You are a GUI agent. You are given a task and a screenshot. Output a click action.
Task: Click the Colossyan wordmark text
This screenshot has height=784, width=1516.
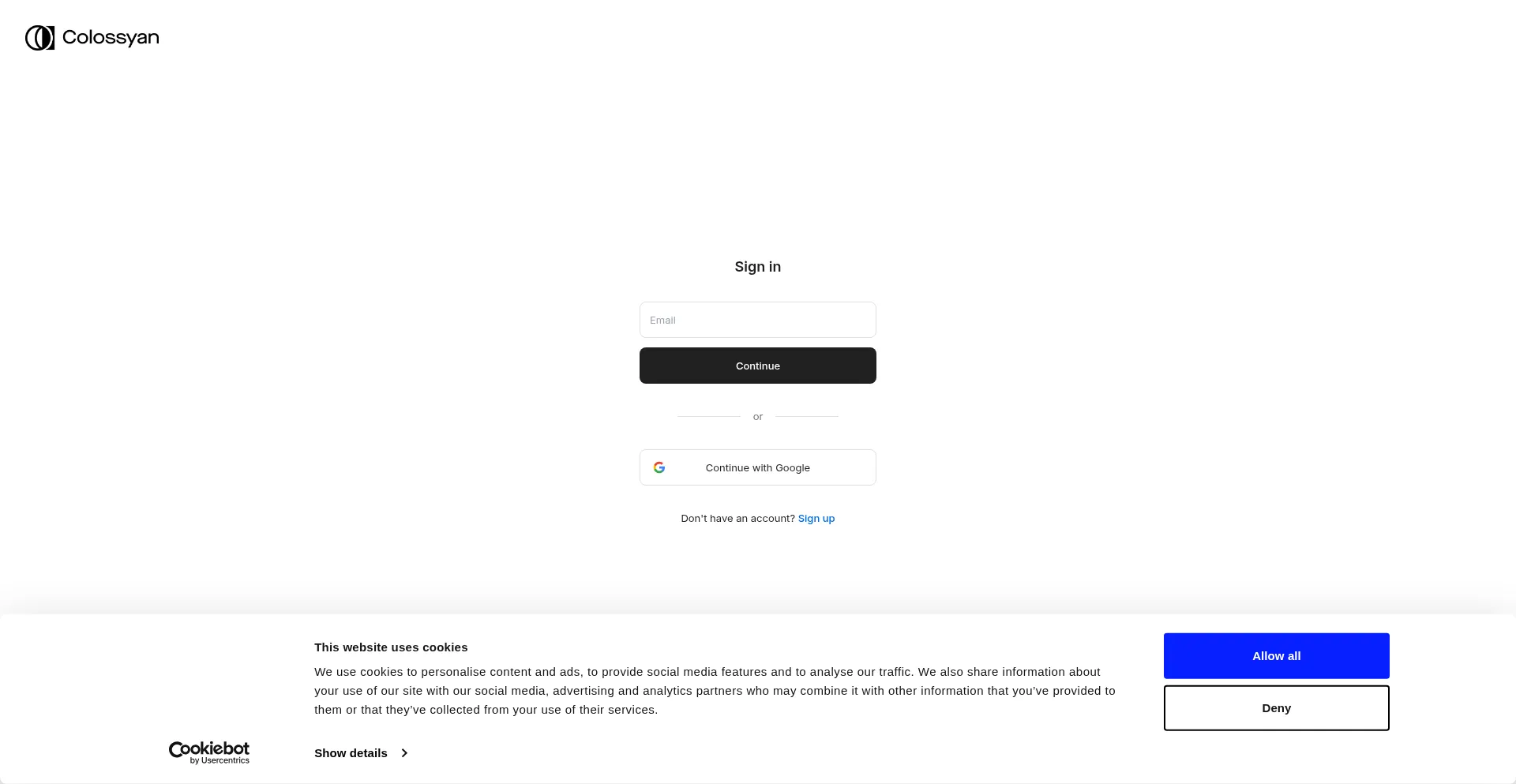pyautogui.click(x=111, y=38)
